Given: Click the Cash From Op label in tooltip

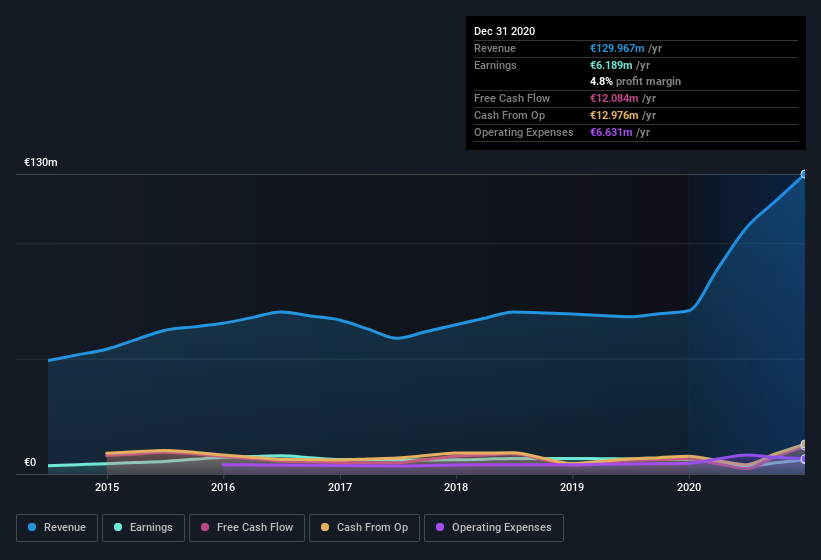Looking at the screenshot, I should click(509, 115).
